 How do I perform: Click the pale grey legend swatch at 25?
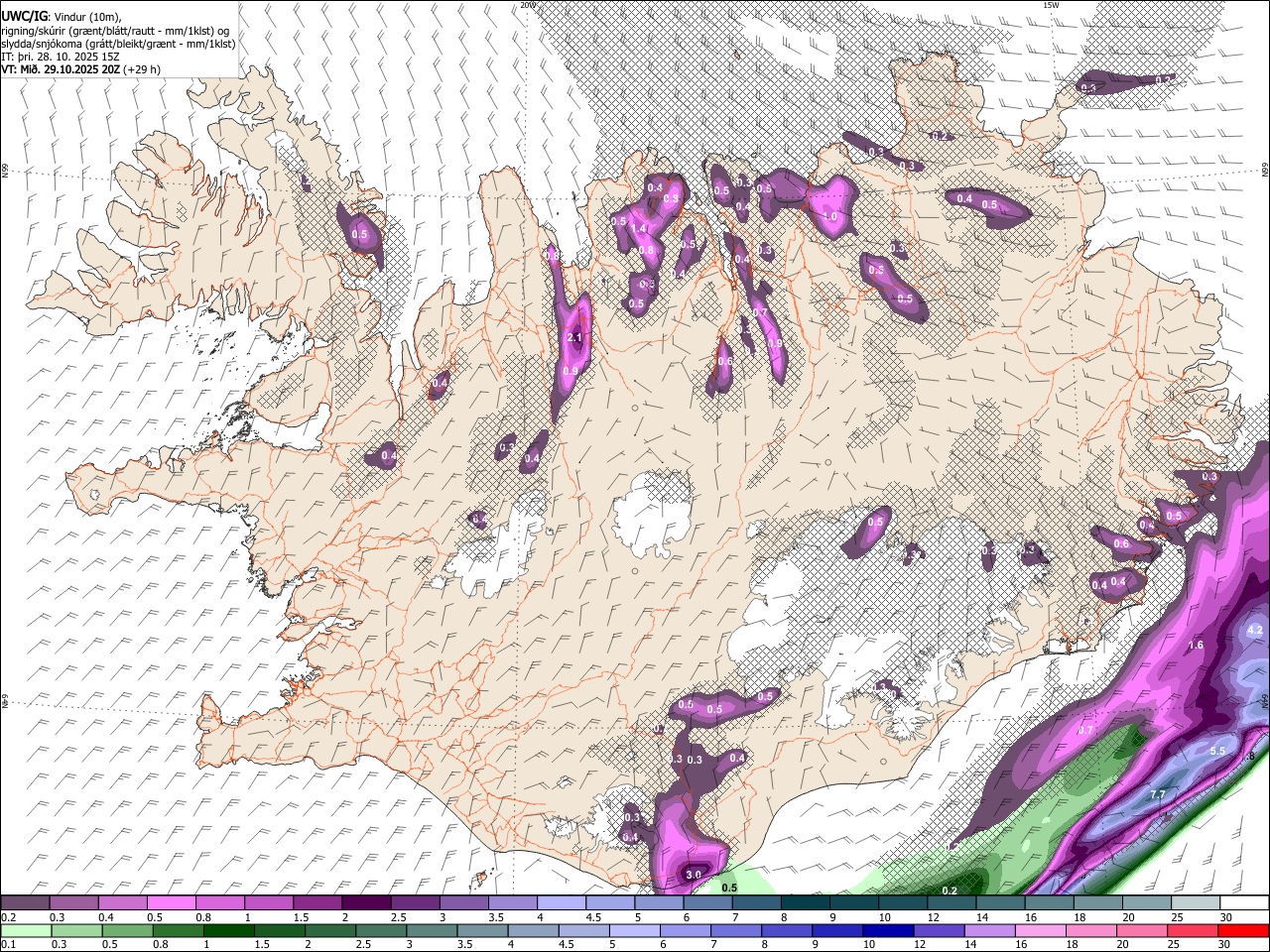1195,902
